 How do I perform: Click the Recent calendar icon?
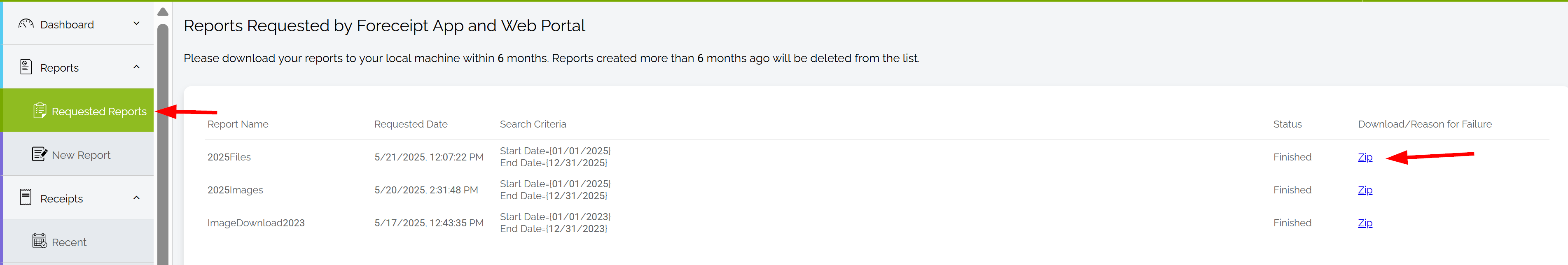coord(40,241)
